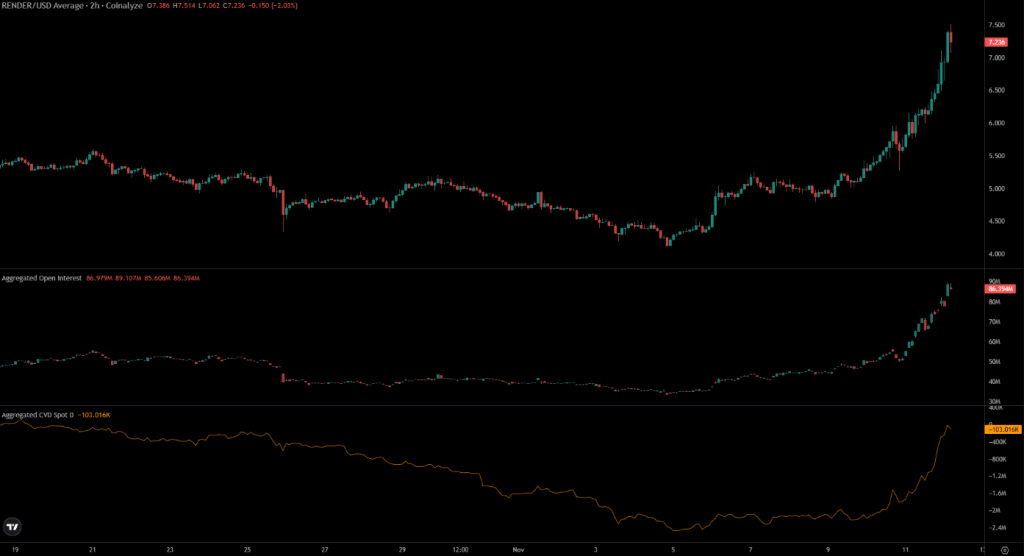
Task: Click the TradingView logo icon
Action: pyautogui.click(x=13, y=526)
